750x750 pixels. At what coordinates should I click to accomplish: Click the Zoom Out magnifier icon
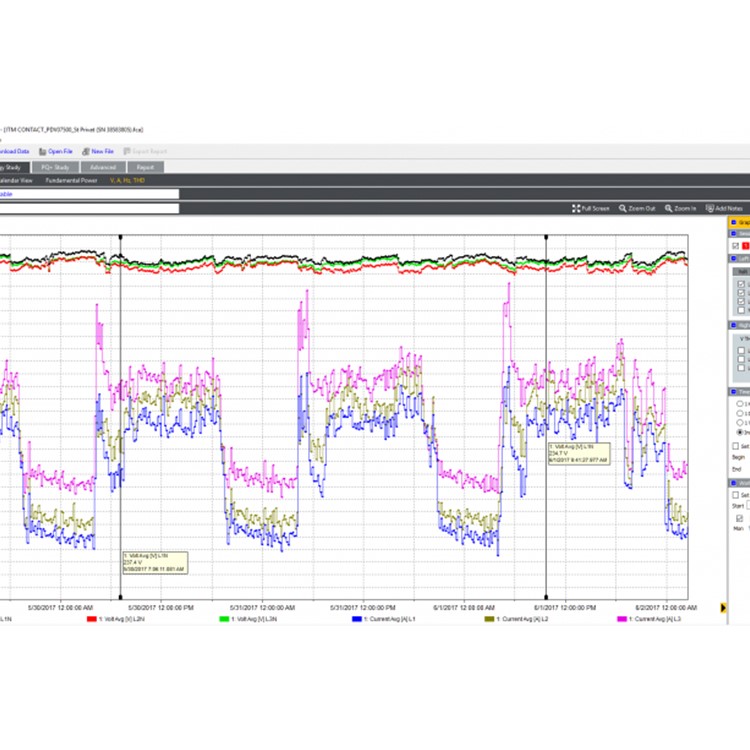(x=623, y=208)
